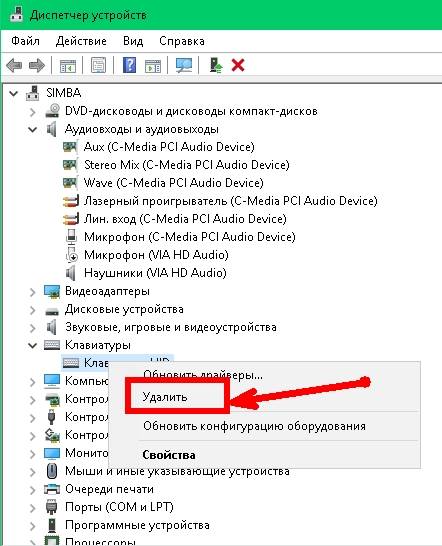Collapse the Аудиовходы и аудиовыходы category
Image resolution: width=442 pixels, height=546 pixels.
point(32,130)
